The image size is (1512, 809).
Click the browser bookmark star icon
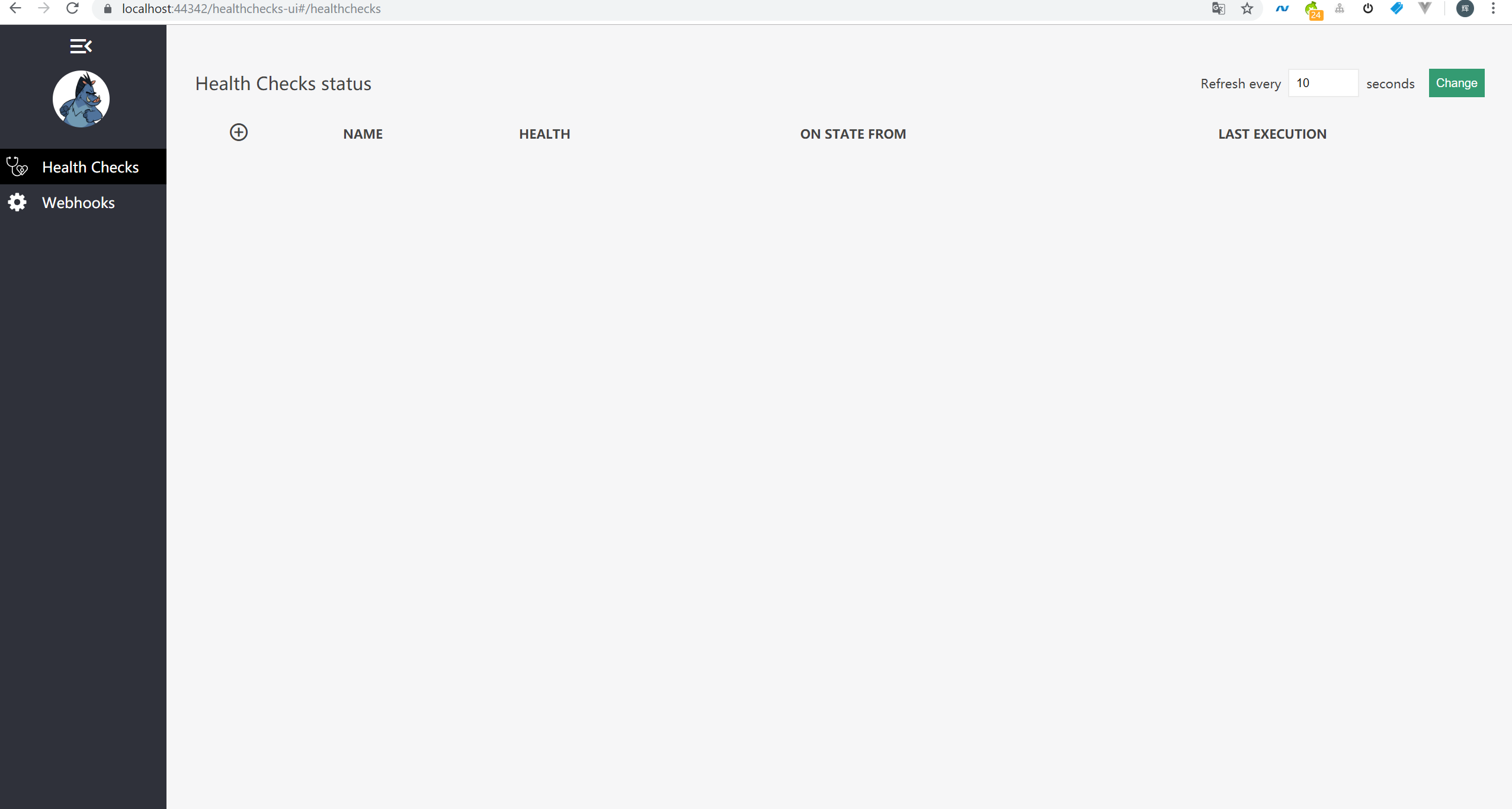pos(1247,9)
